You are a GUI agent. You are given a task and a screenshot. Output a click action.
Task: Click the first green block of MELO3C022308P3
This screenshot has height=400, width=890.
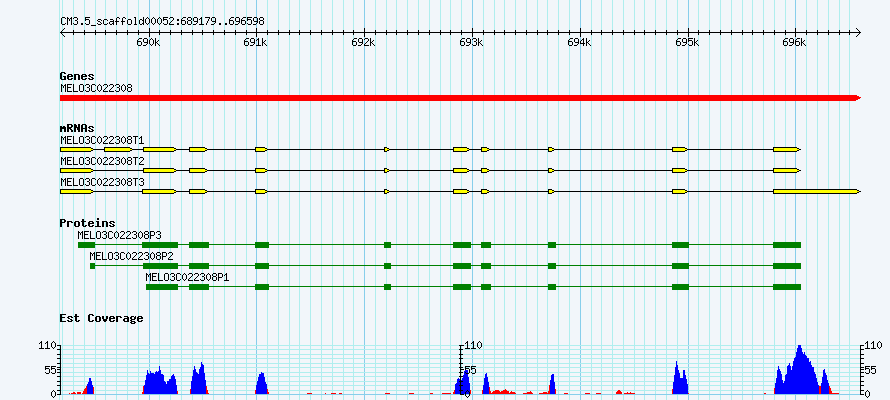pyautogui.click(x=86, y=245)
